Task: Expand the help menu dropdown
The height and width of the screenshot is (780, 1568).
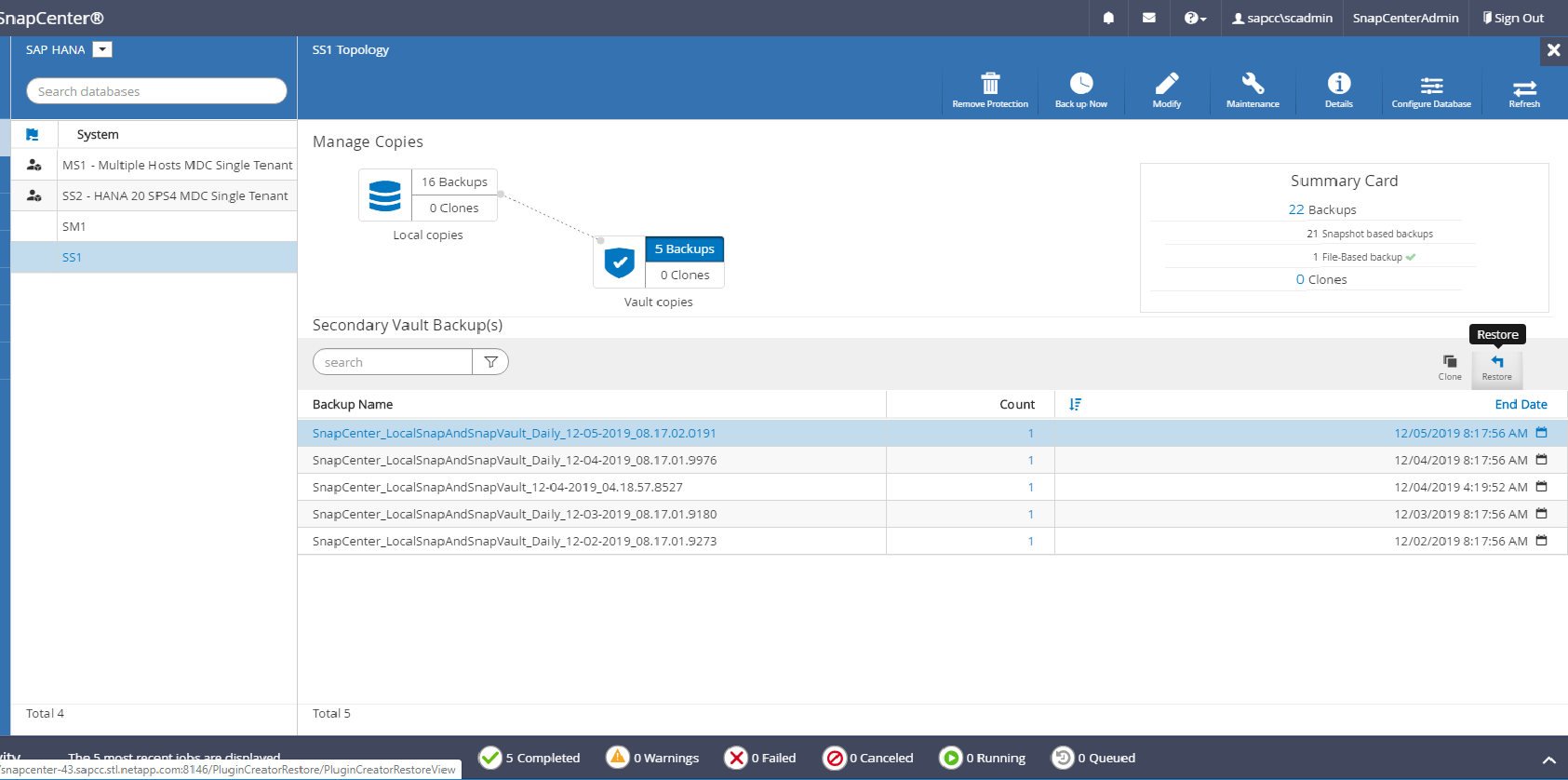Action: click(1195, 18)
